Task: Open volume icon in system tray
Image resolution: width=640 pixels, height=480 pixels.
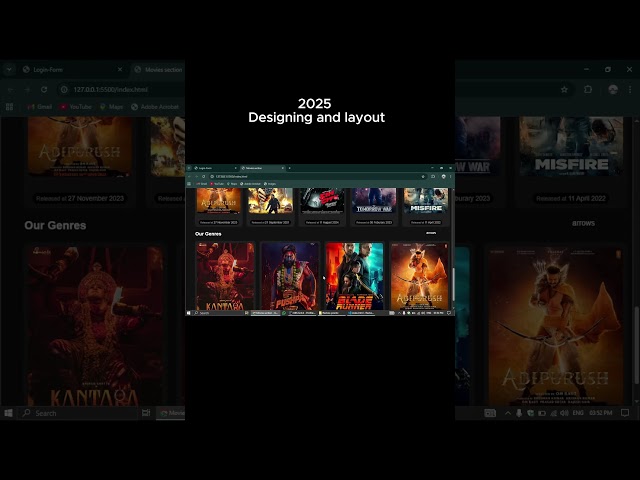Action: pos(564,413)
